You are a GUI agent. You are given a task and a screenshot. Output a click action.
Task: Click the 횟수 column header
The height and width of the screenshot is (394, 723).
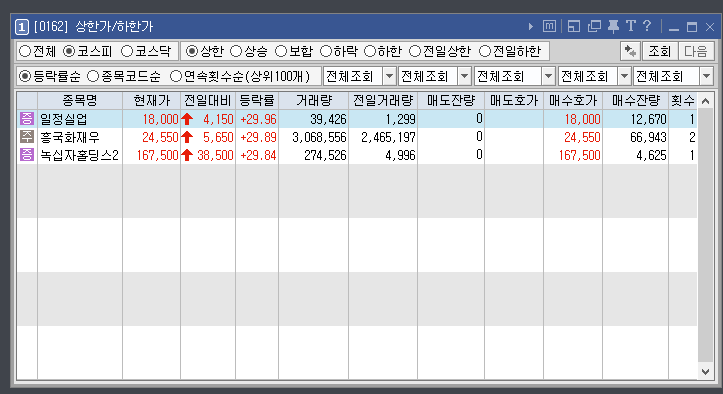click(x=683, y=101)
